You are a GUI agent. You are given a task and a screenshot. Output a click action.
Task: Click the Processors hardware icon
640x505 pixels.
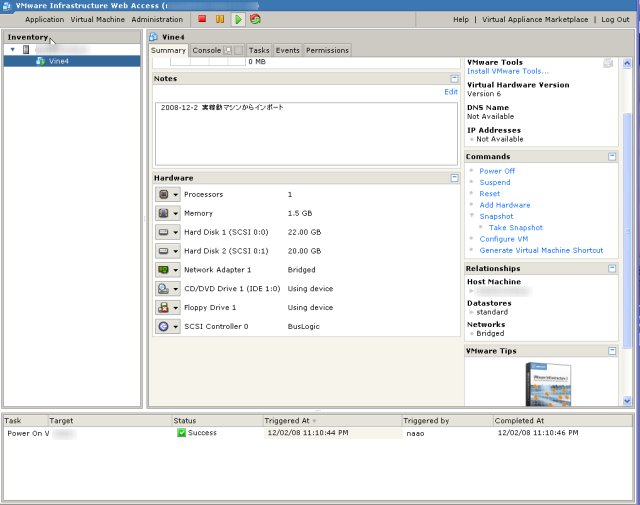click(163, 194)
